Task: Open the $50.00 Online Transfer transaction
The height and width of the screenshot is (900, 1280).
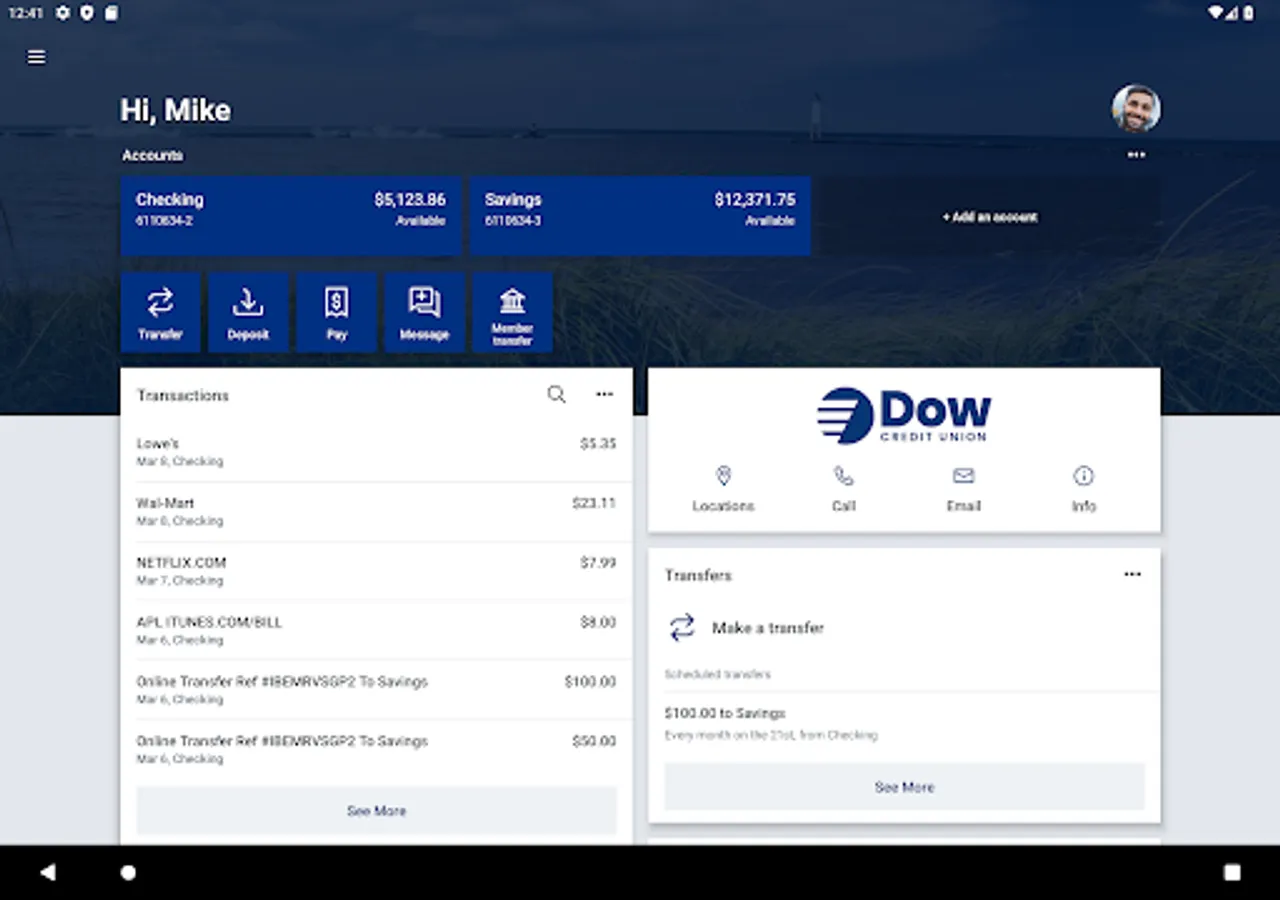Action: click(376, 750)
